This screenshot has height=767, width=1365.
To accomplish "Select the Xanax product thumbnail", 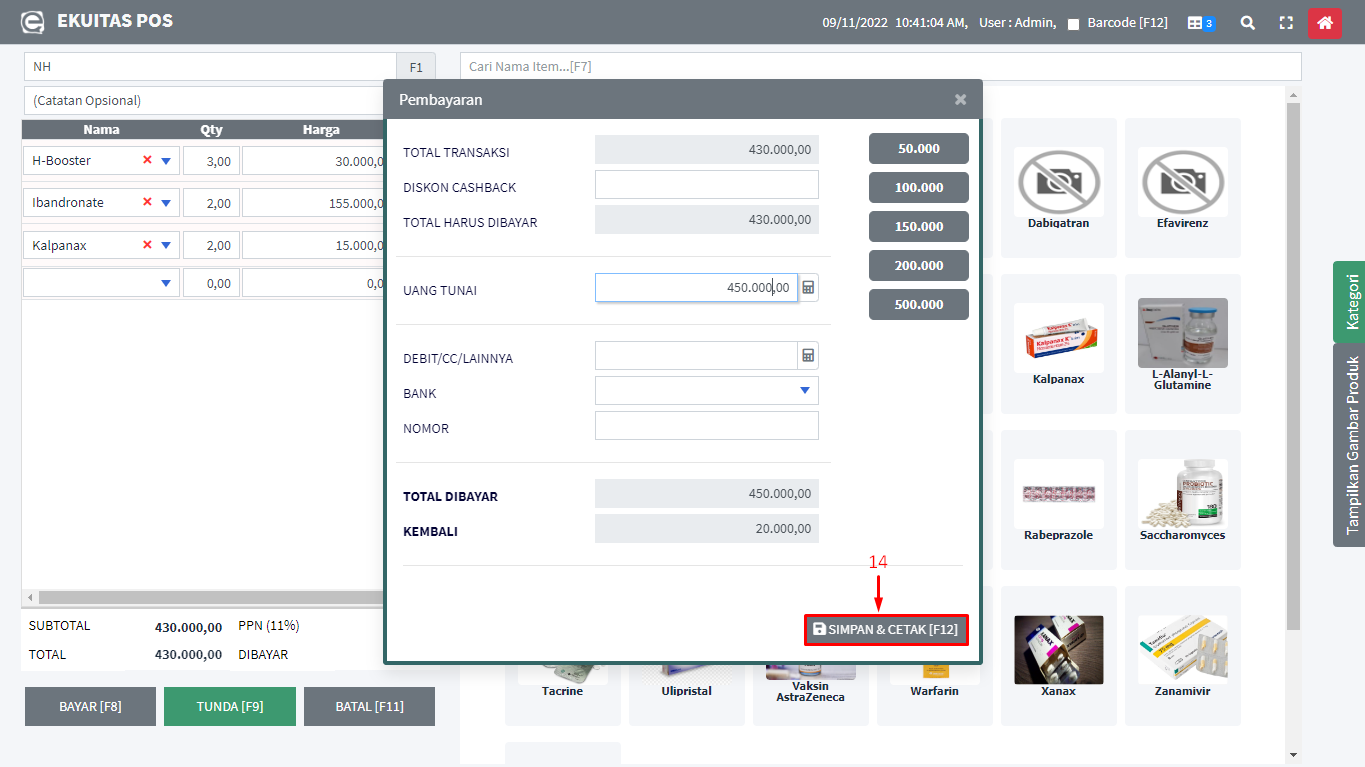I will [x=1058, y=649].
